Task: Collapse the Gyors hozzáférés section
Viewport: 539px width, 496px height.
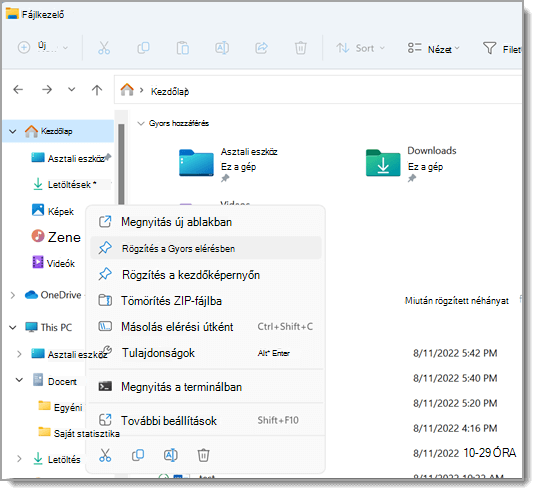Action: pyautogui.click(x=140, y=123)
